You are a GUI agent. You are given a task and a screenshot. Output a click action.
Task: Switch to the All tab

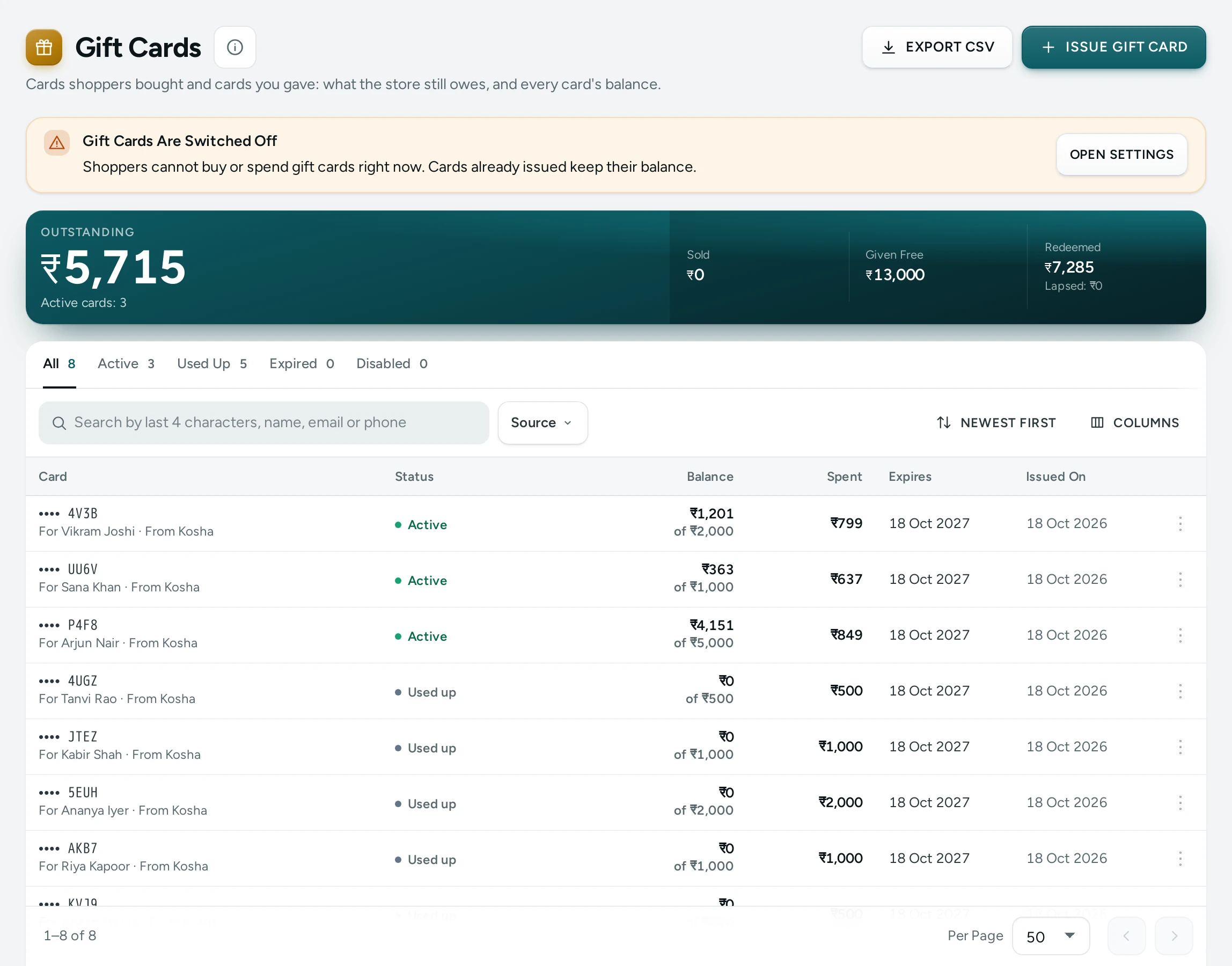coord(60,364)
